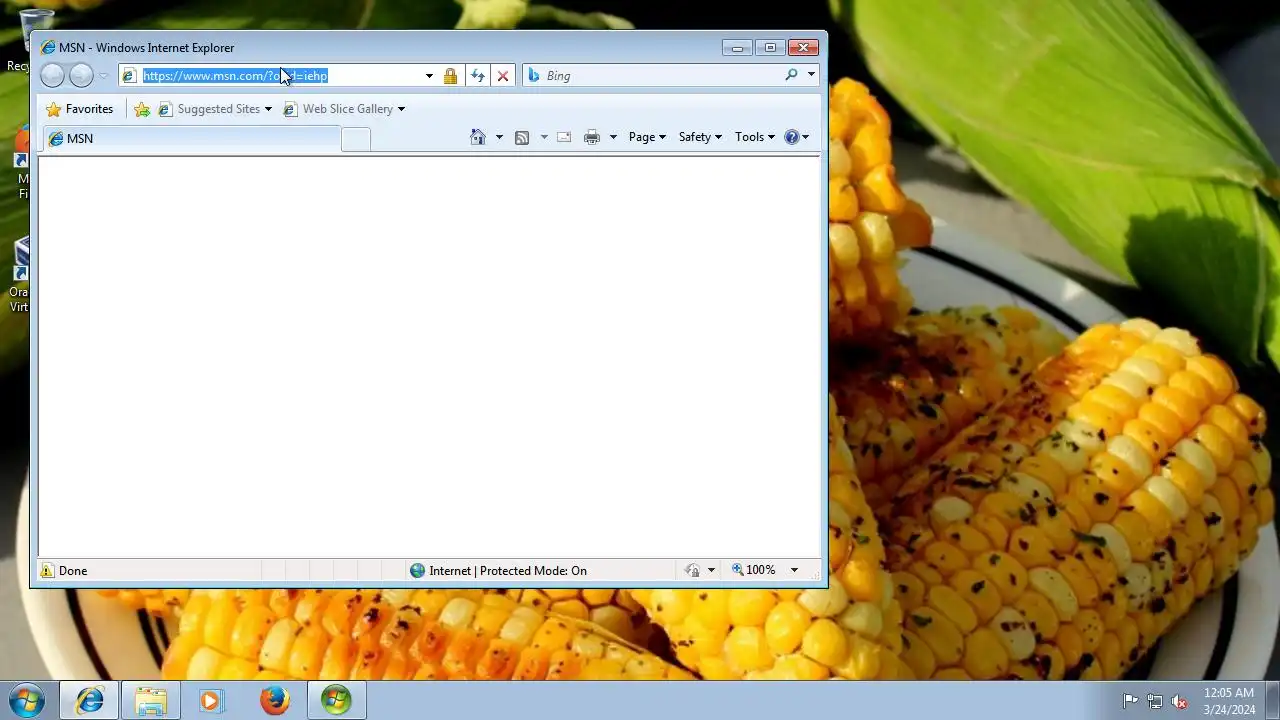Click the red Stop loading button
Viewport: 1280px width, 720px height.
pos(503,76)
